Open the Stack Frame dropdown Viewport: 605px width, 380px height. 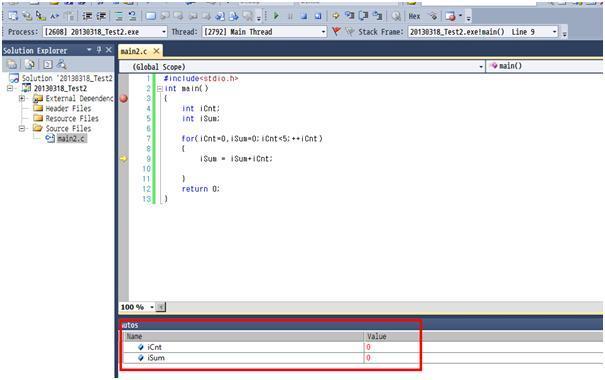554,32
